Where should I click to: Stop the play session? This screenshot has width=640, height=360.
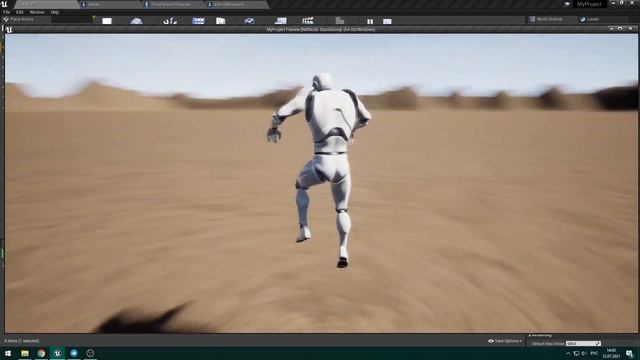click(387, 21)
